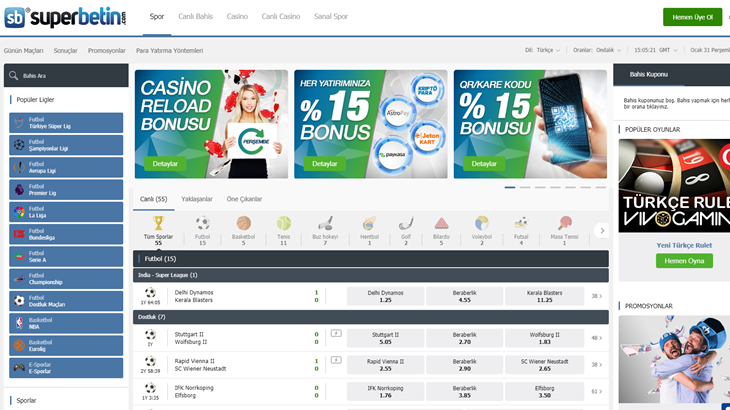Bet on Kerala Blasters at 11.25
Screen dimensions: 730x410
click(x=544, y=296)
